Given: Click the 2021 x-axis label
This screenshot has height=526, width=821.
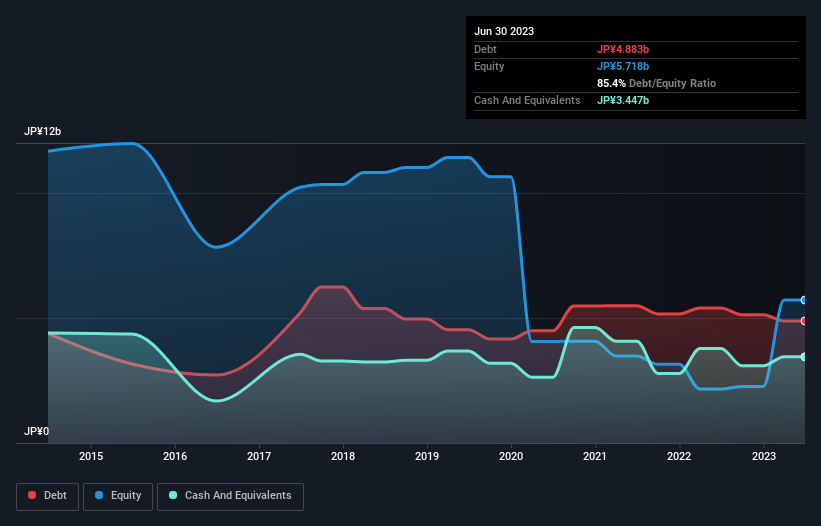Looking at the screenshot, I should [x=595, y=456].
